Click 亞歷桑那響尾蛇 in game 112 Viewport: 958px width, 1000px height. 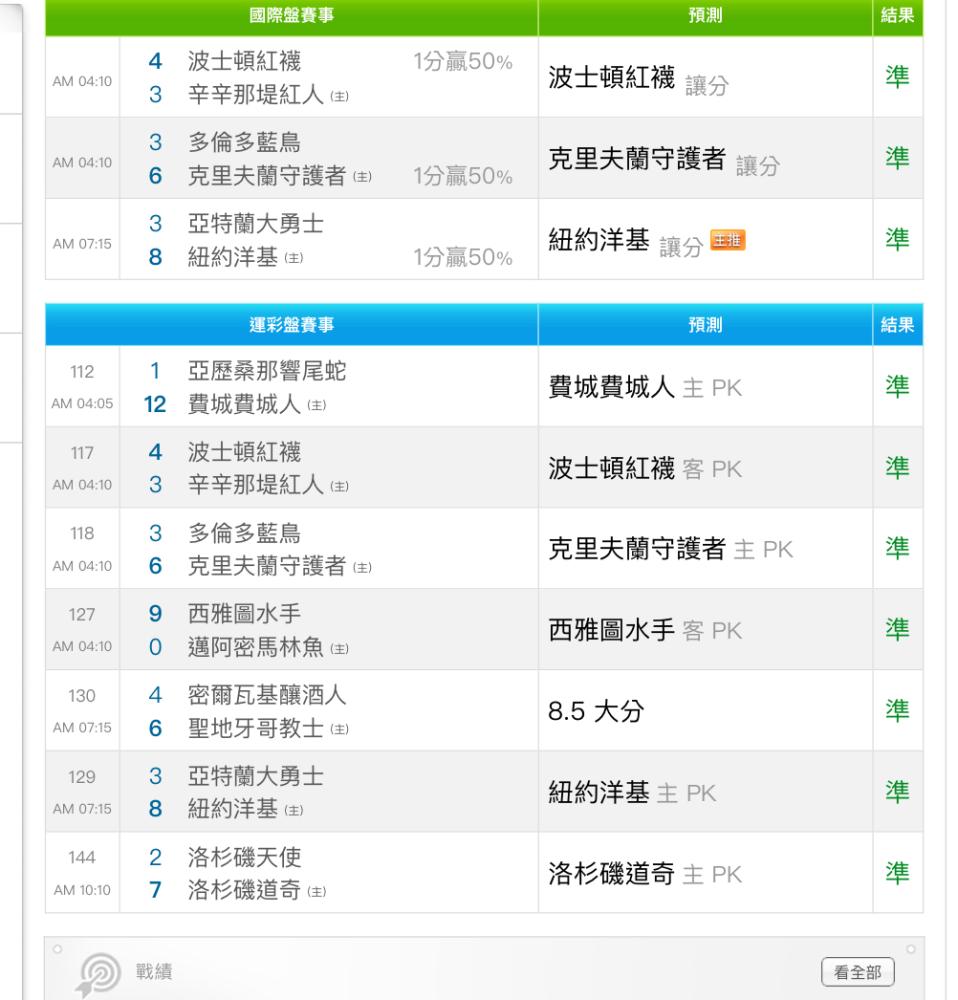[x=267, y=371]
